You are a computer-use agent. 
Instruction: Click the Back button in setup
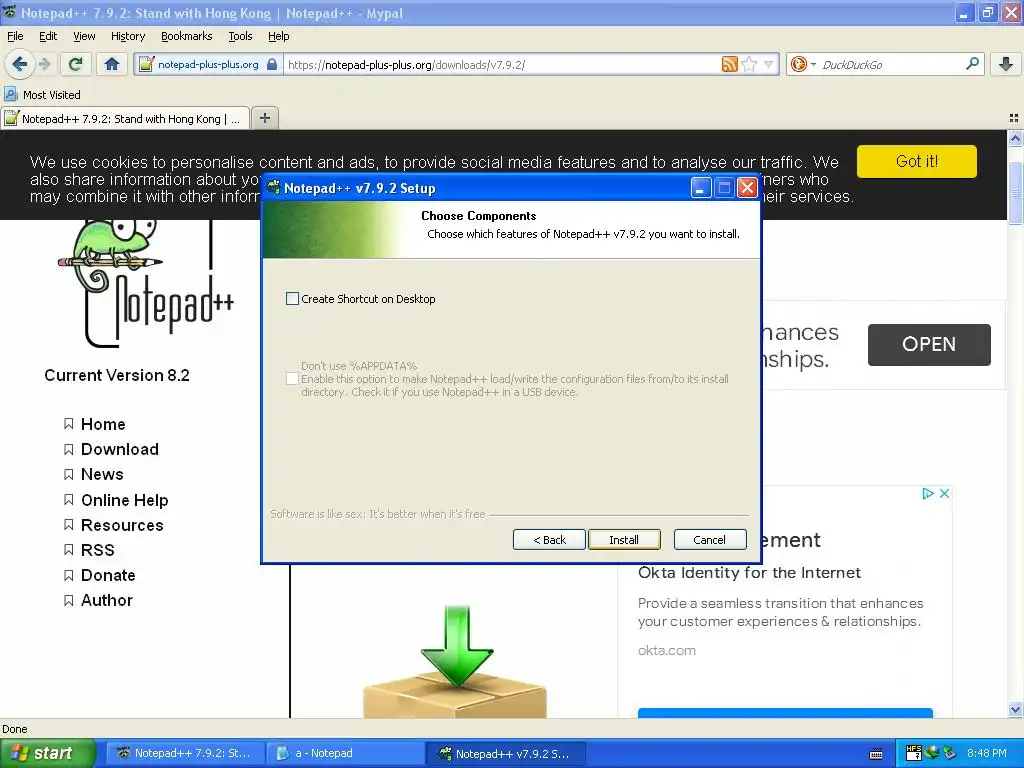pos(549,539)
